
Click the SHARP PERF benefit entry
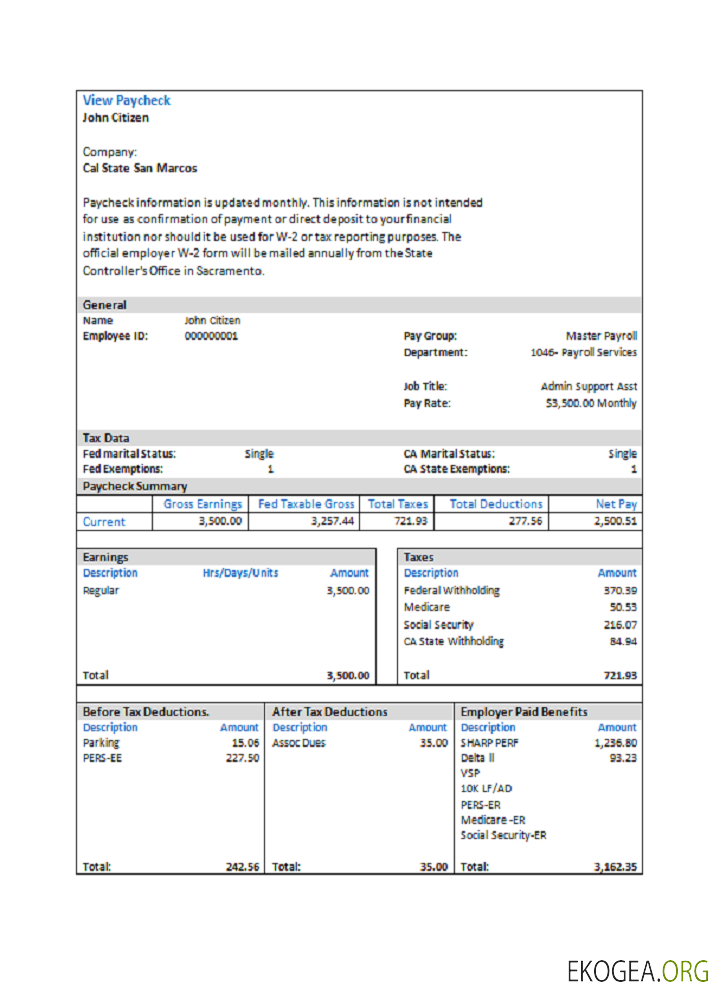490,743
